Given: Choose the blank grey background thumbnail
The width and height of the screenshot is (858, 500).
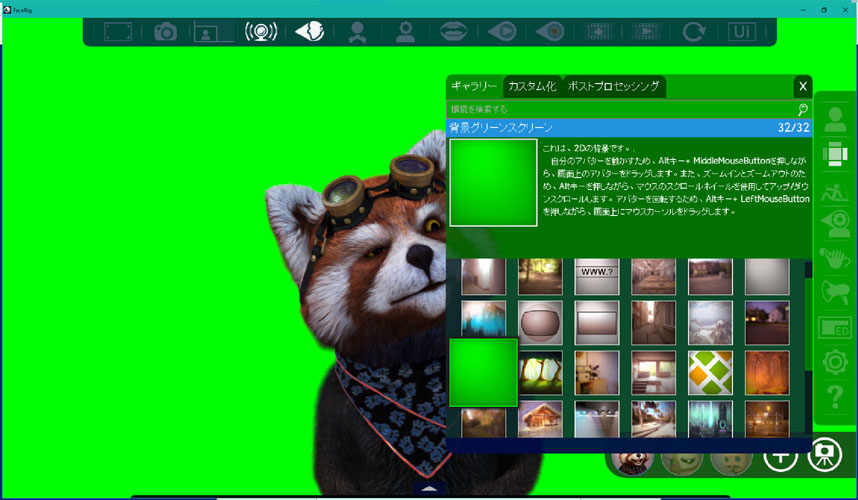Looking at the screenshot, I should point(767,277).
